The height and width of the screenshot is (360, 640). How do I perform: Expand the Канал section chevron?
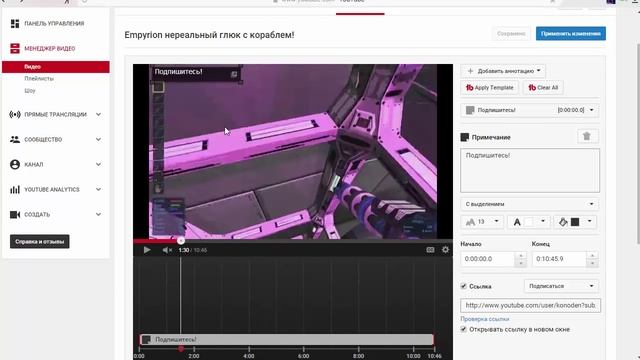click(x=98, y=164)
